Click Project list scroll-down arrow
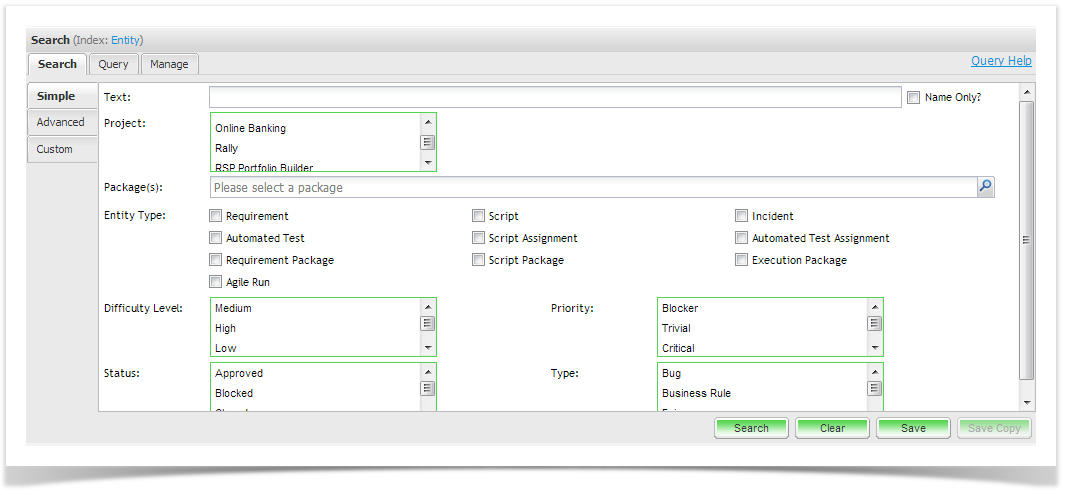Viewport: 1070px width, 495px height. (x=428, y=163)
